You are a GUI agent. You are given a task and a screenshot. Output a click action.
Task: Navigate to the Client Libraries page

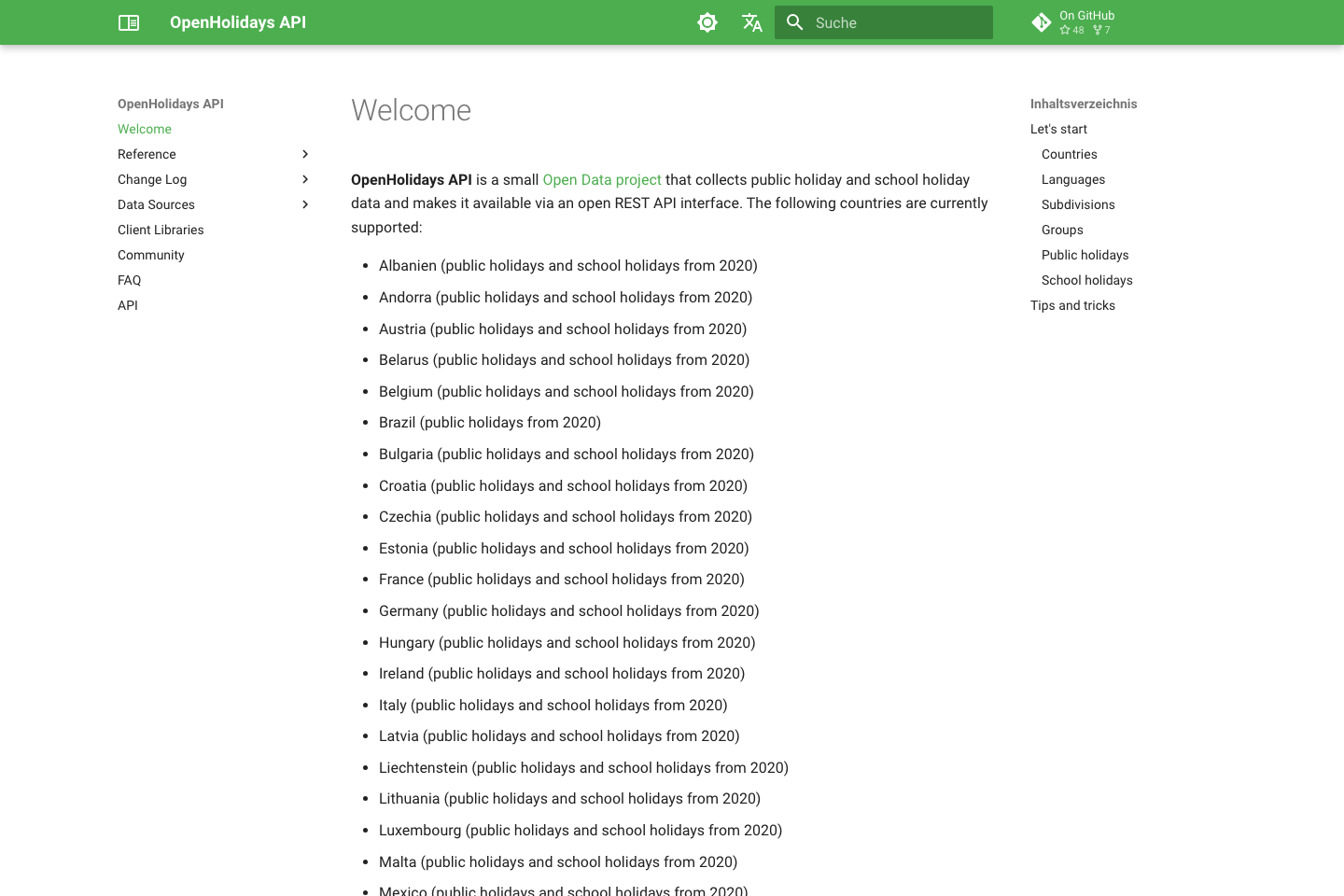pos(161,230)
